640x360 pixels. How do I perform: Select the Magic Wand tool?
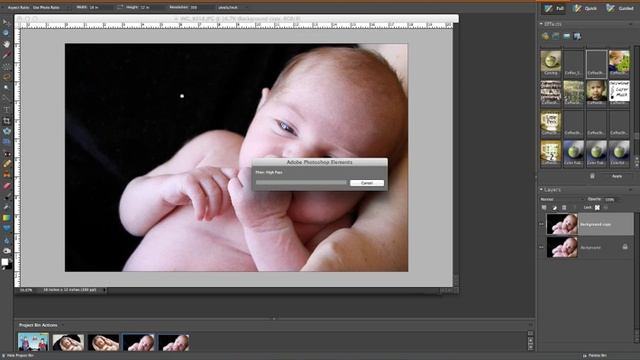point(7,87)
